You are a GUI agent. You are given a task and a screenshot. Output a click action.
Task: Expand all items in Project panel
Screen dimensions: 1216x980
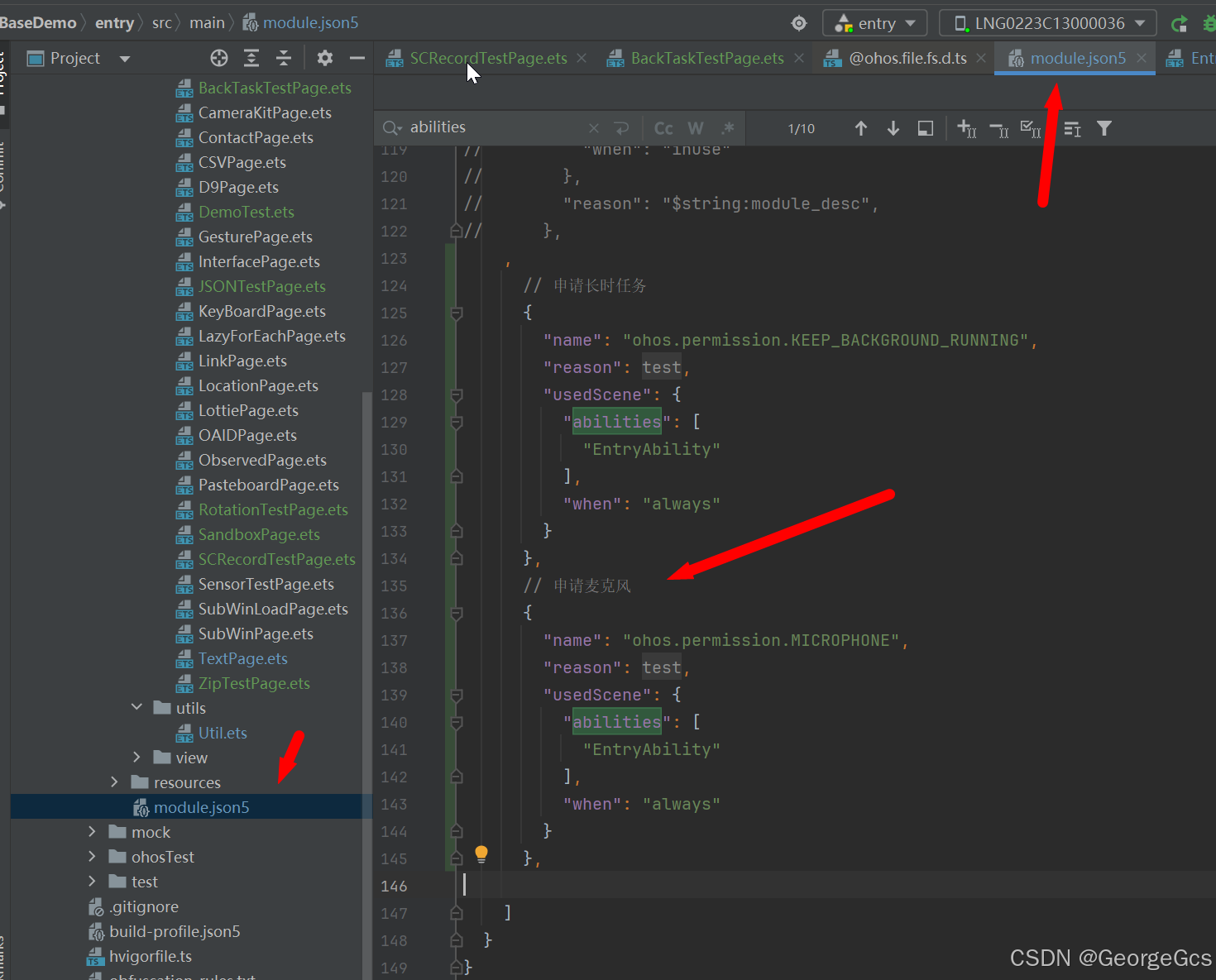click(x=251, y=58)
